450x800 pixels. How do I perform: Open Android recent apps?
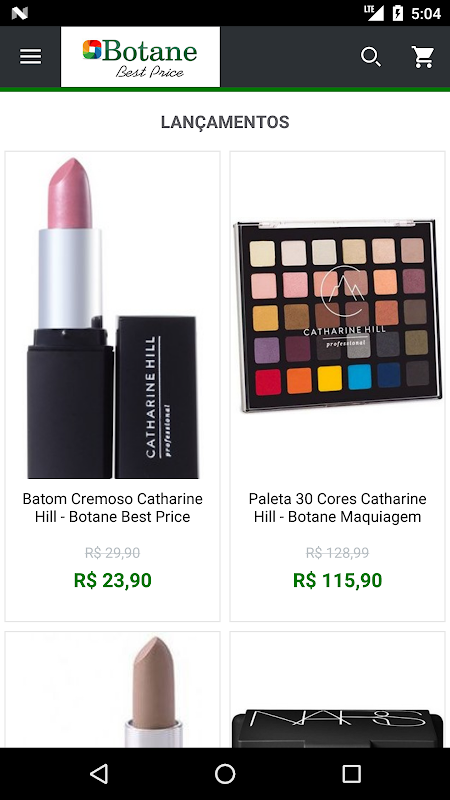pyautogui.click(x=351, y=773)
